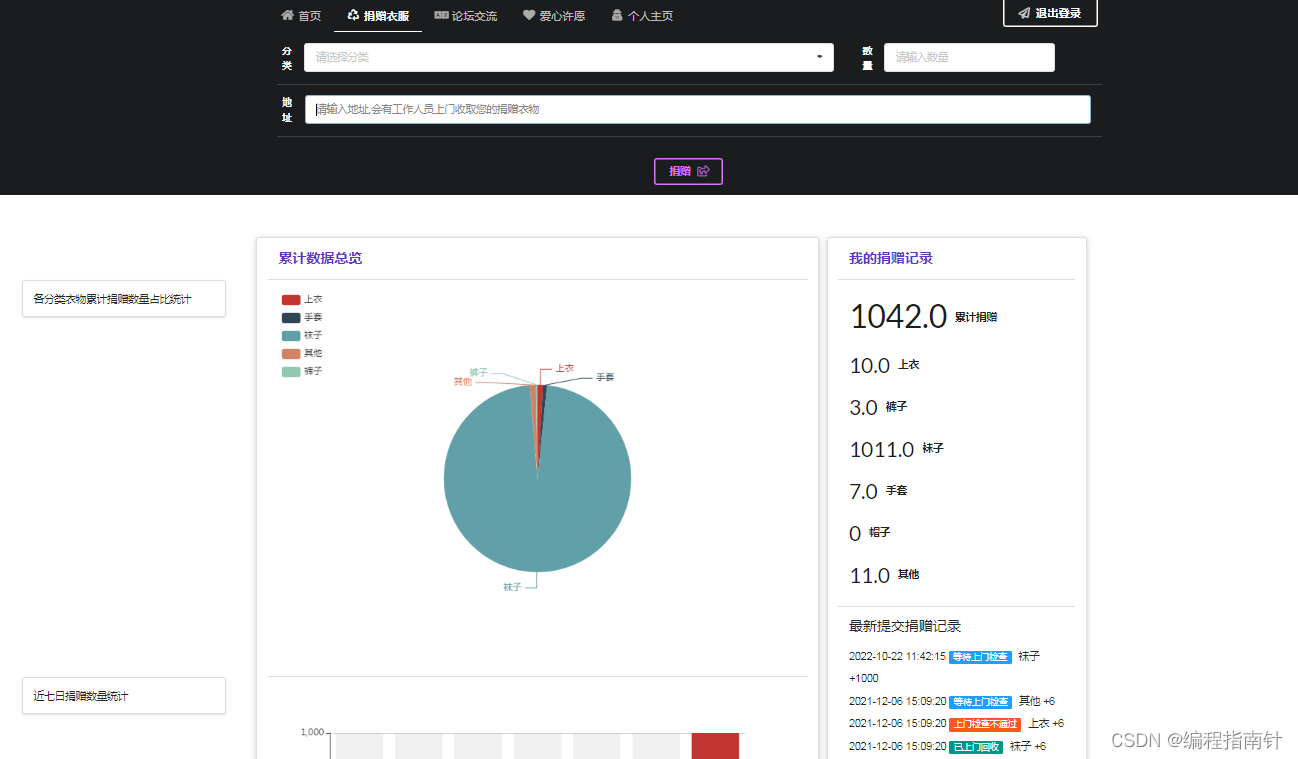Focus the 请输入数量 quantity field

point(969,57)
